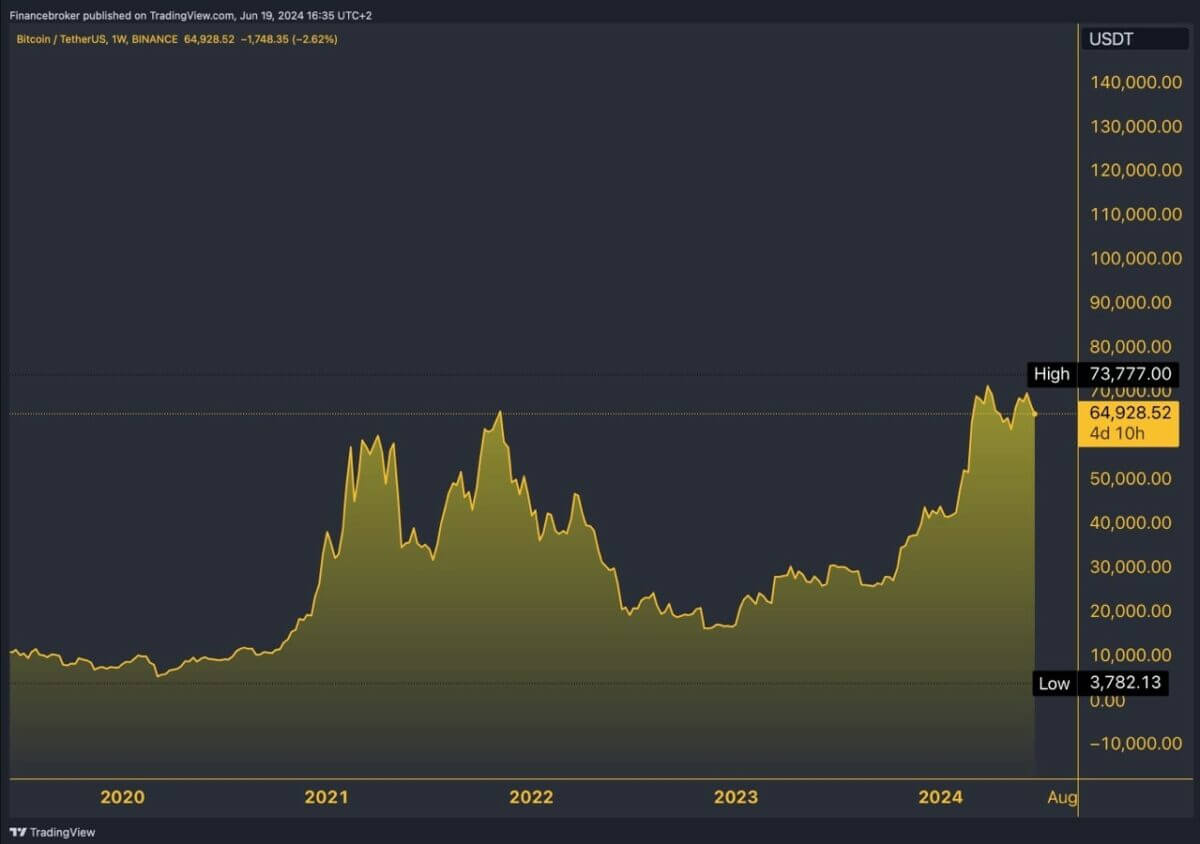
Task: Click the last price dot on chart line
Action: pyautogui.click(x=1034, y=413)
